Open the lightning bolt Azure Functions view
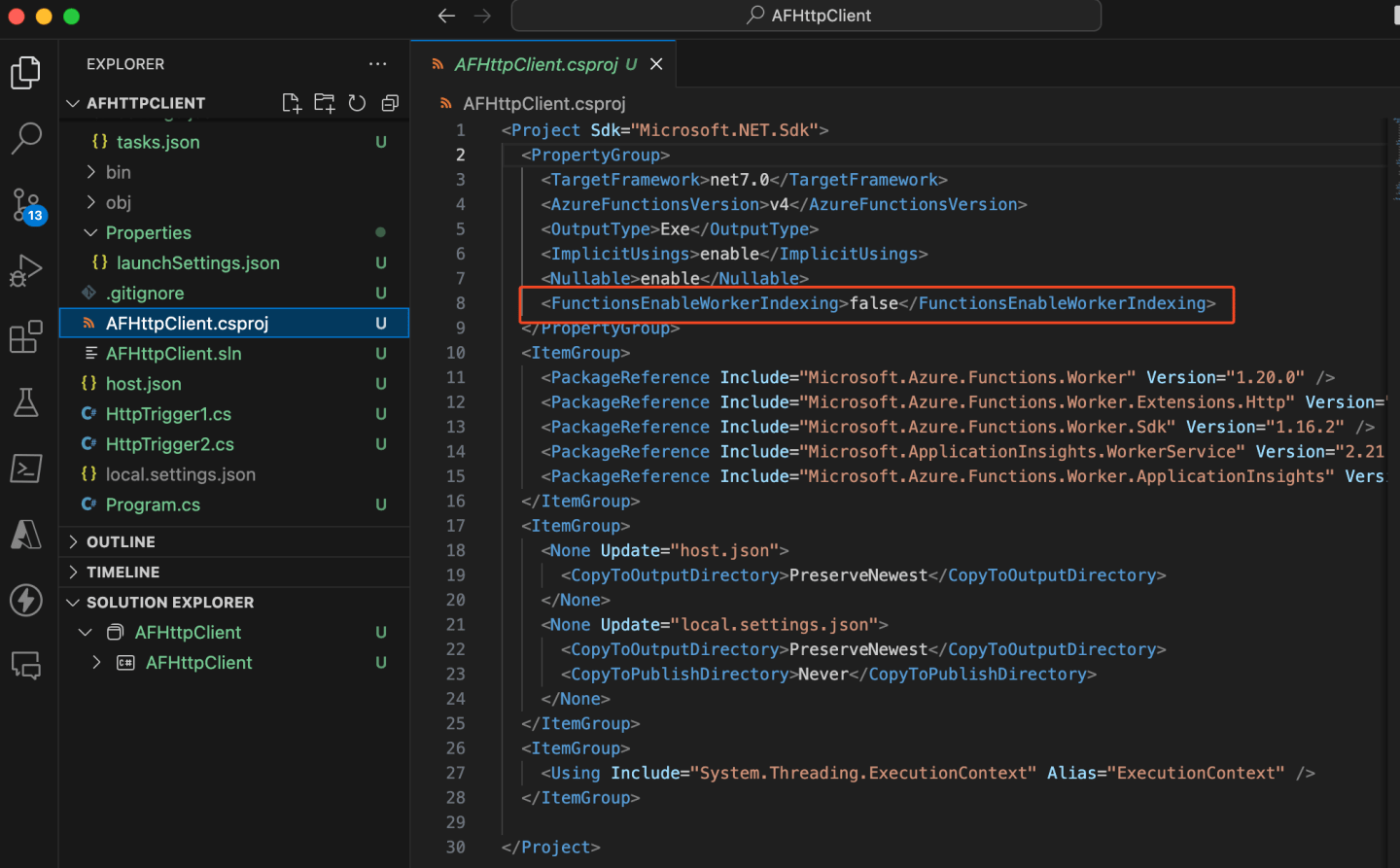Image resolution: width=1400 pixels, height=868 pixels. [26, 600]
